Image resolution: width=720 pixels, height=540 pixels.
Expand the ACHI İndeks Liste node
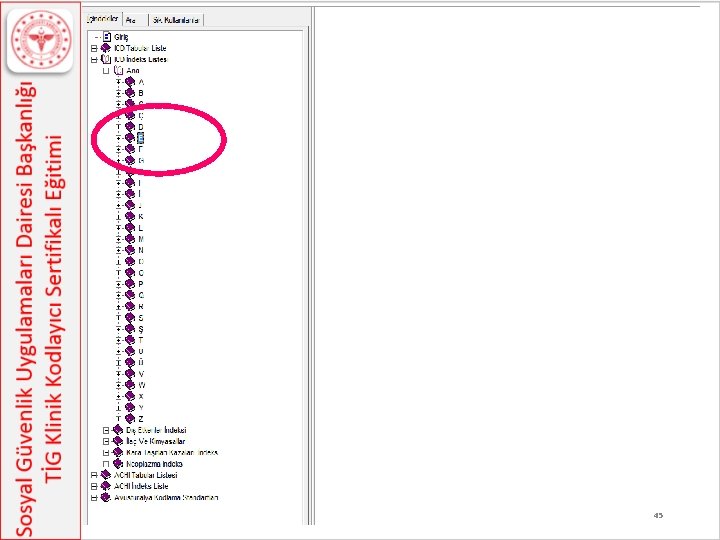[x=94, y=486]
